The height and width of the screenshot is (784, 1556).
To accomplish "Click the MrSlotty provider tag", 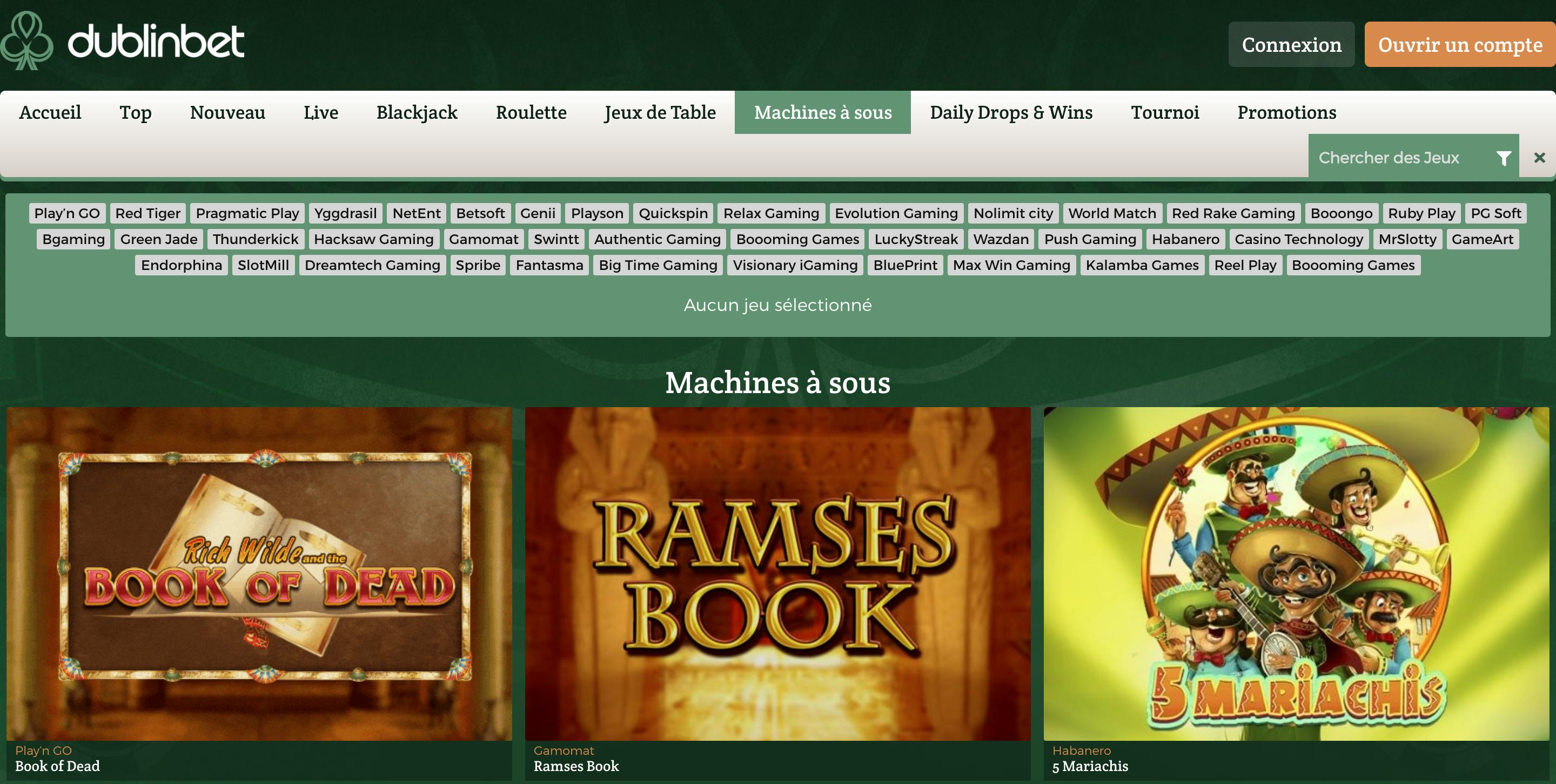I will pyautogui.click(x=1407, y=239).
